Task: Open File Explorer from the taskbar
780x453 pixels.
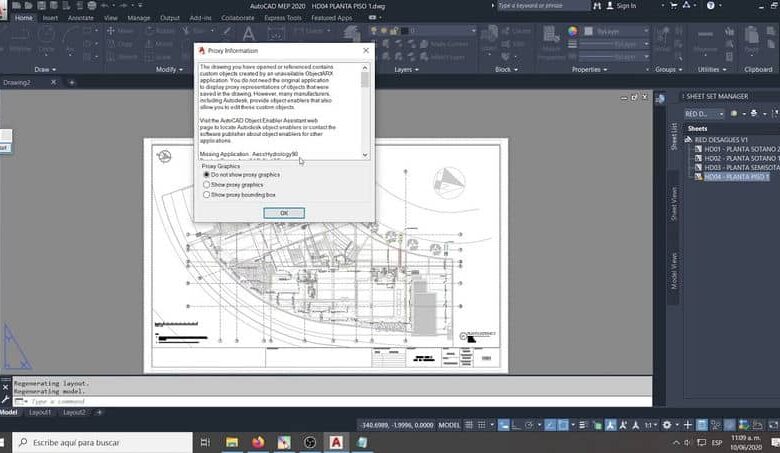Action: (232, 442)
